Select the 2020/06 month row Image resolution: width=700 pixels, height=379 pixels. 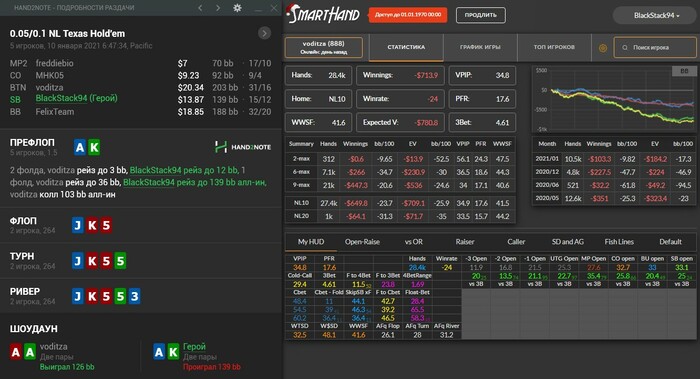614,185
